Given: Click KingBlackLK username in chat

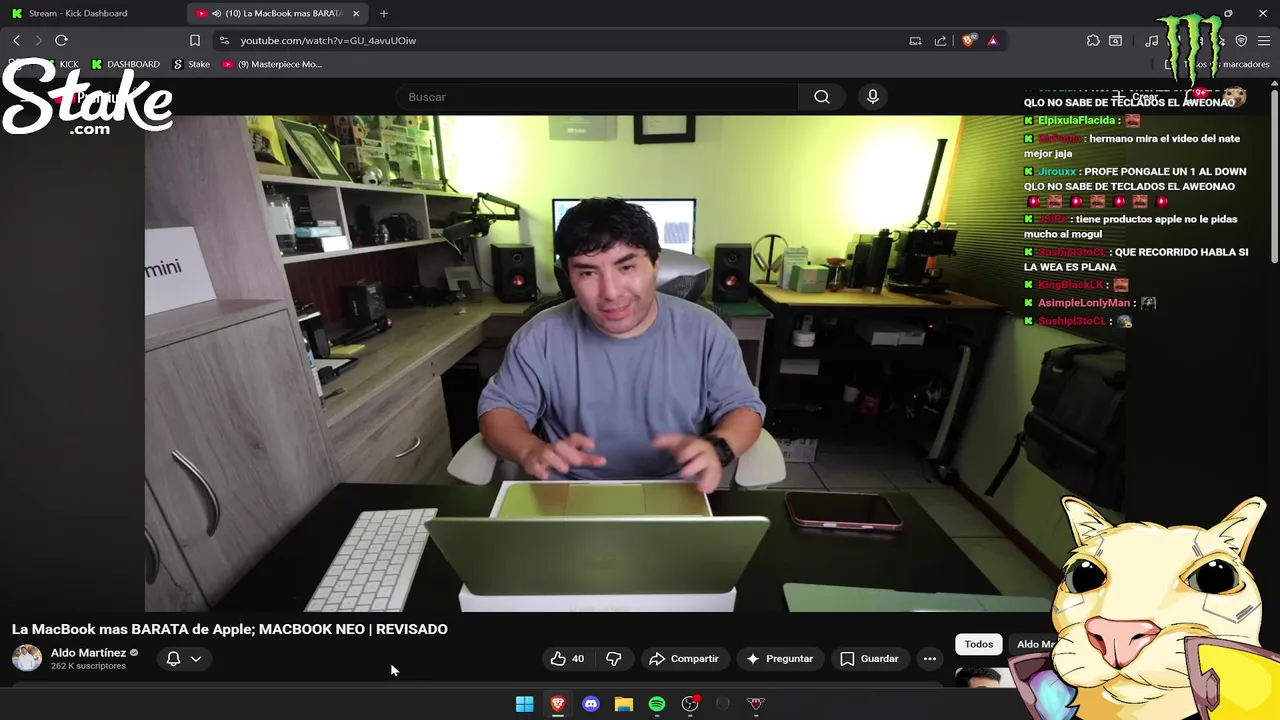Looking at the screenshot, I should 1071,285.
